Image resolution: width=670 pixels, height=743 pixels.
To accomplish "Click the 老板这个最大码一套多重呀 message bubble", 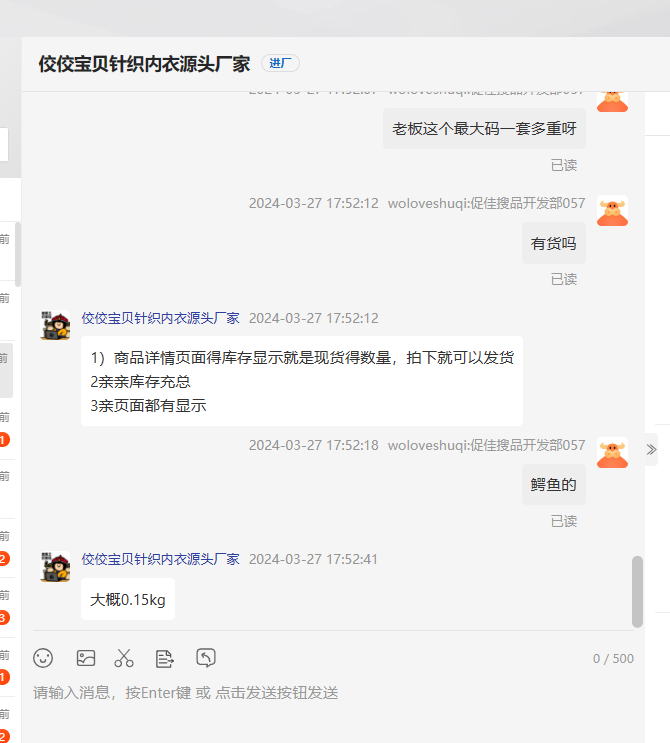I will (484, 128).
